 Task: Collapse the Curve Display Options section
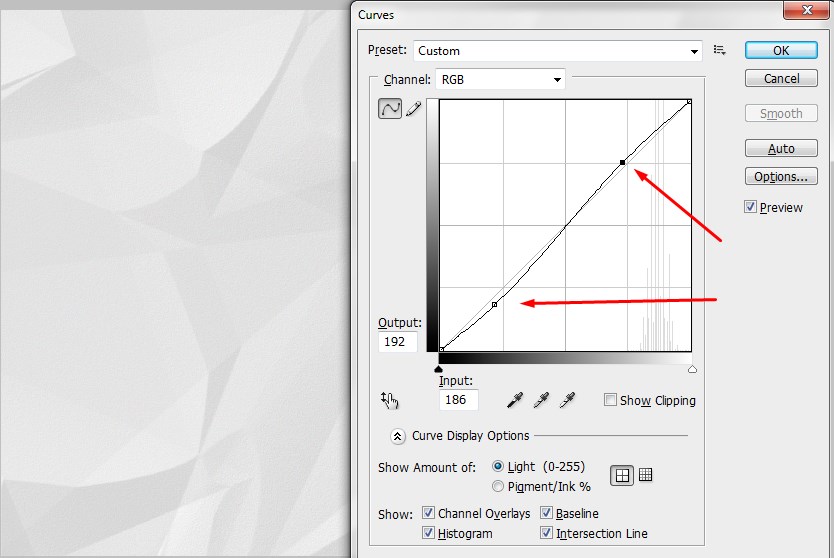[397, 437]
